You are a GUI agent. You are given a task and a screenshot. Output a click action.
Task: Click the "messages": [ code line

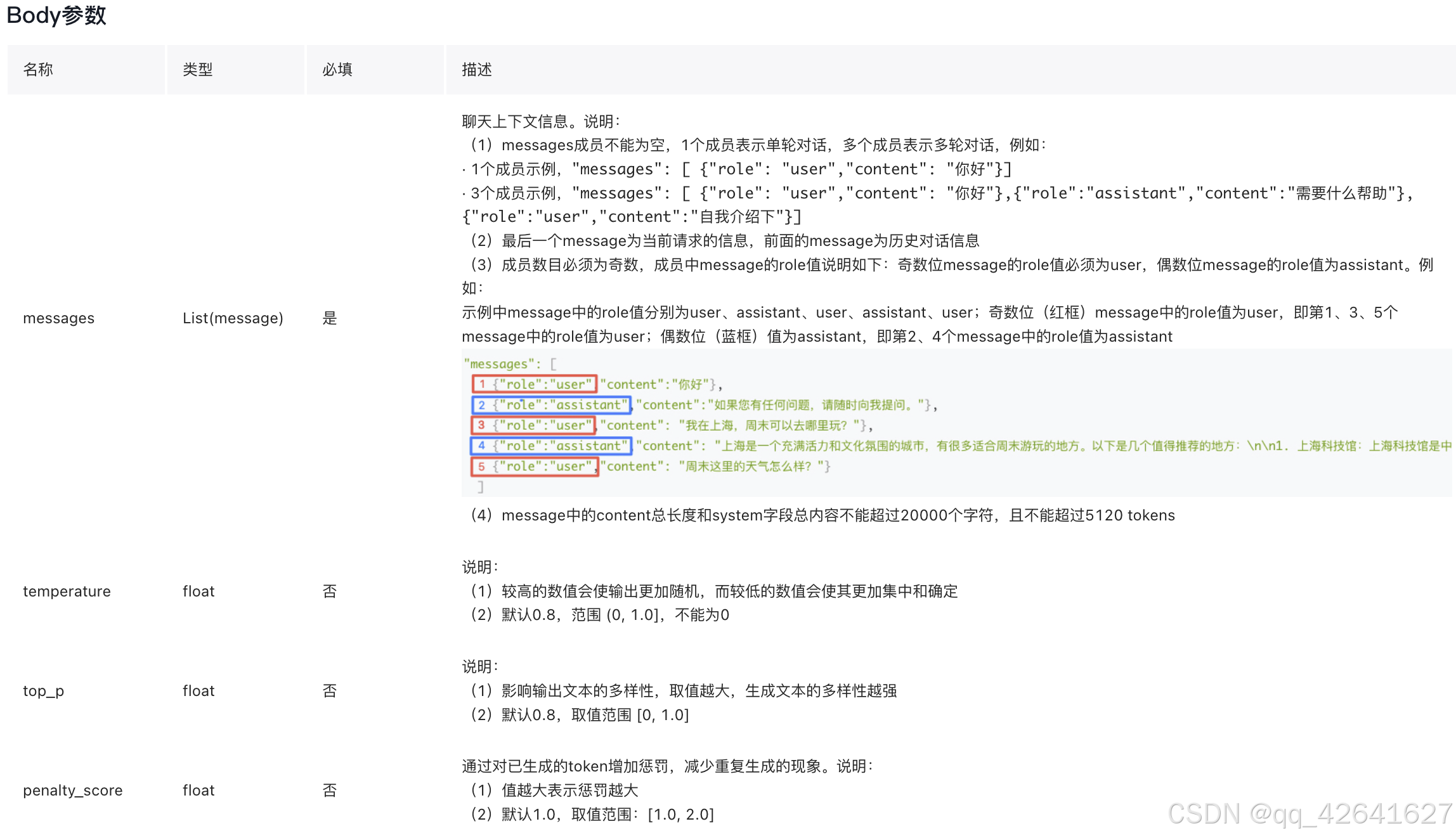coord(510,364)
